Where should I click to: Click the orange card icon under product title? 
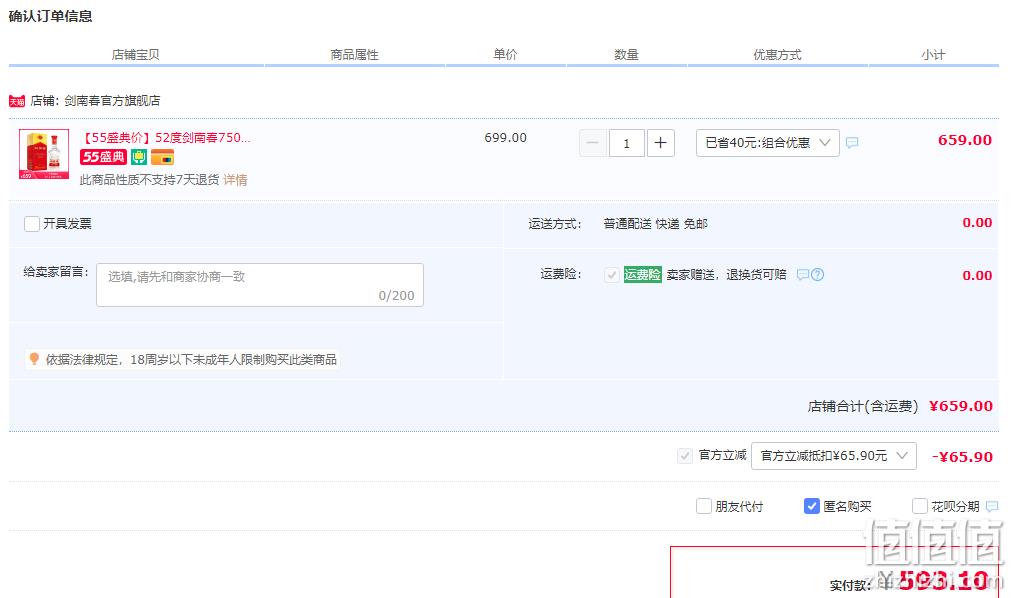coord(163,157)
